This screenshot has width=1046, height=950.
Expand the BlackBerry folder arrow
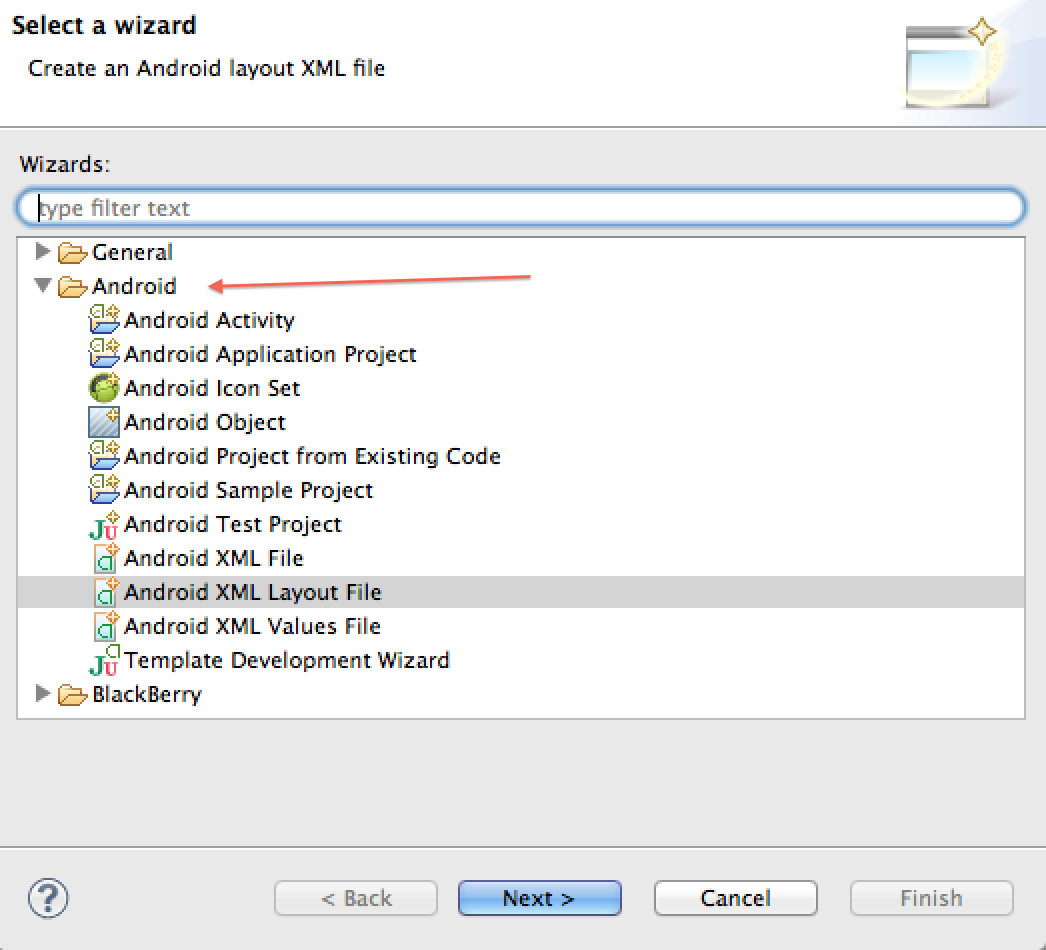[x=43, y=693]
